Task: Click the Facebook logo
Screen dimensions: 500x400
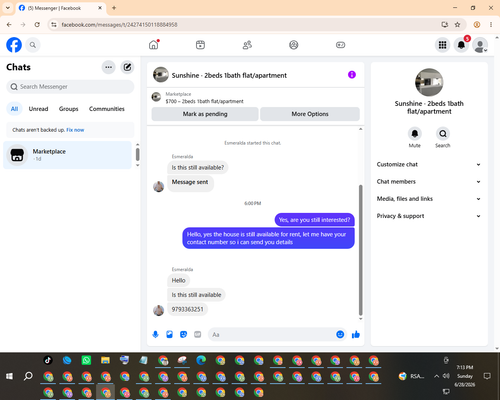Action: [14, 45]
